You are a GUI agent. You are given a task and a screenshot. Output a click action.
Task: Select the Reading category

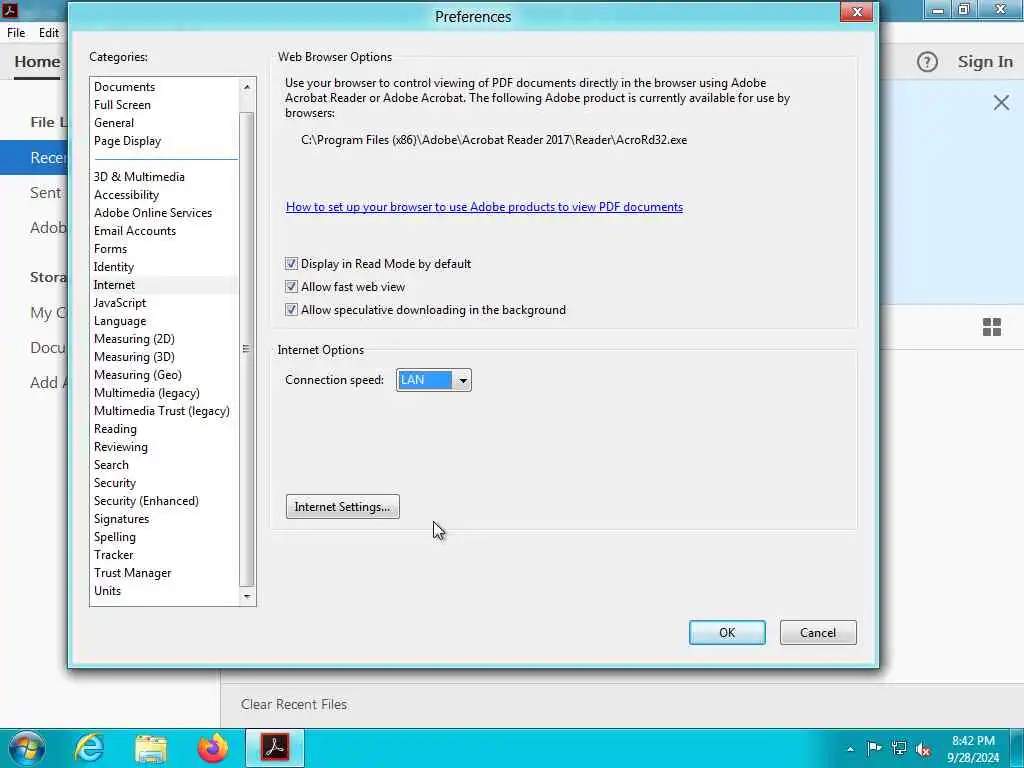[x=115, y=429]
